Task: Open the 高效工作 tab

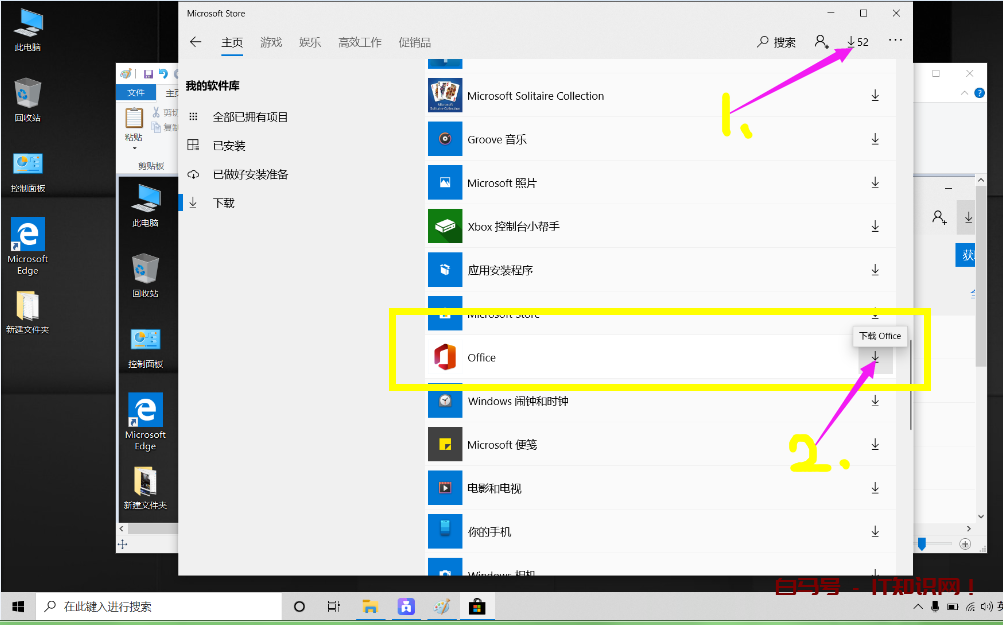Action: tap(359, 43)
